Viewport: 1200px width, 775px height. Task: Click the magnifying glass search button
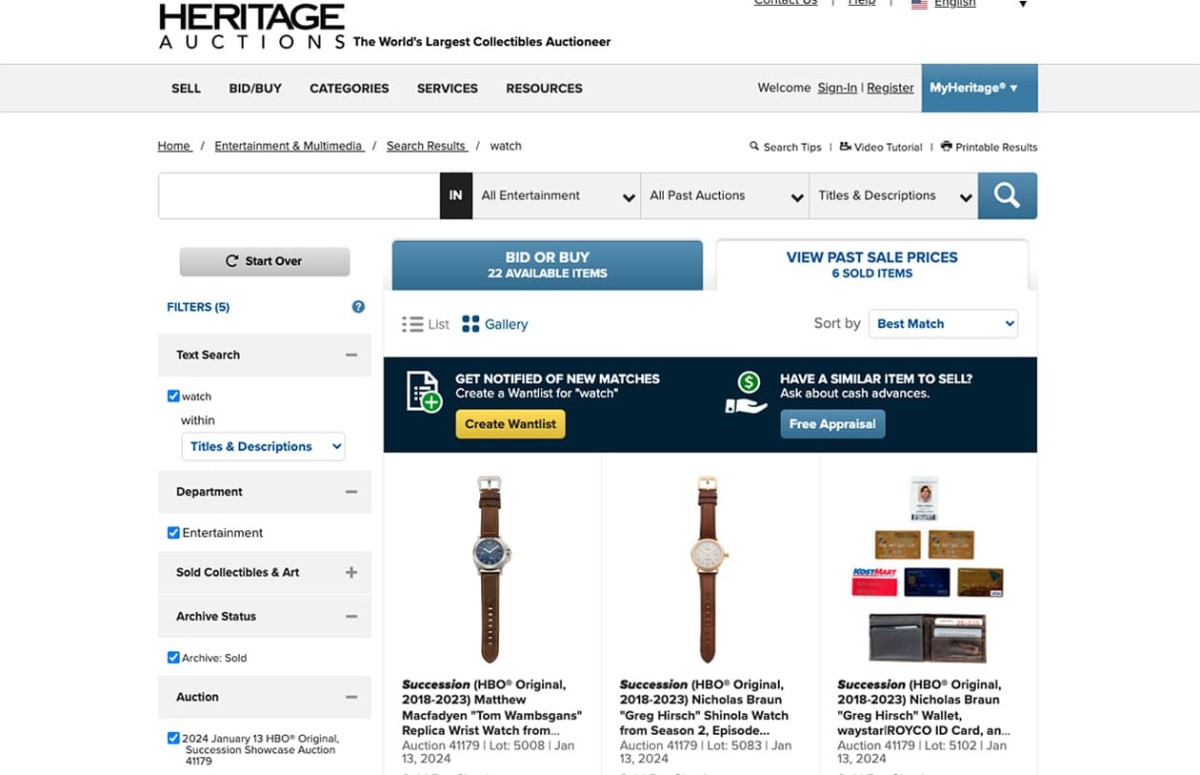click(1007, 196)
